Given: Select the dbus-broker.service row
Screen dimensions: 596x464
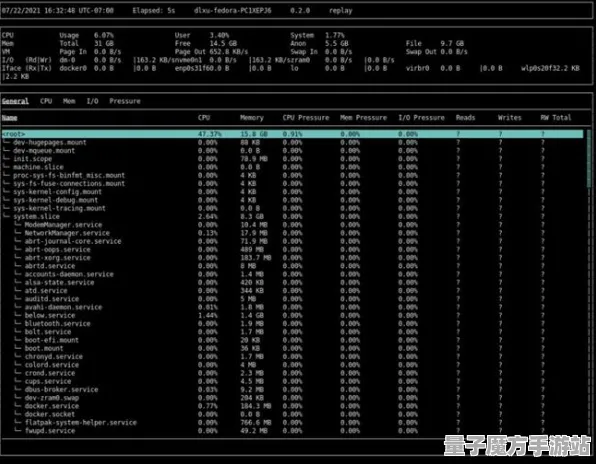Looking at the screenshot, I should pos(292,390).
